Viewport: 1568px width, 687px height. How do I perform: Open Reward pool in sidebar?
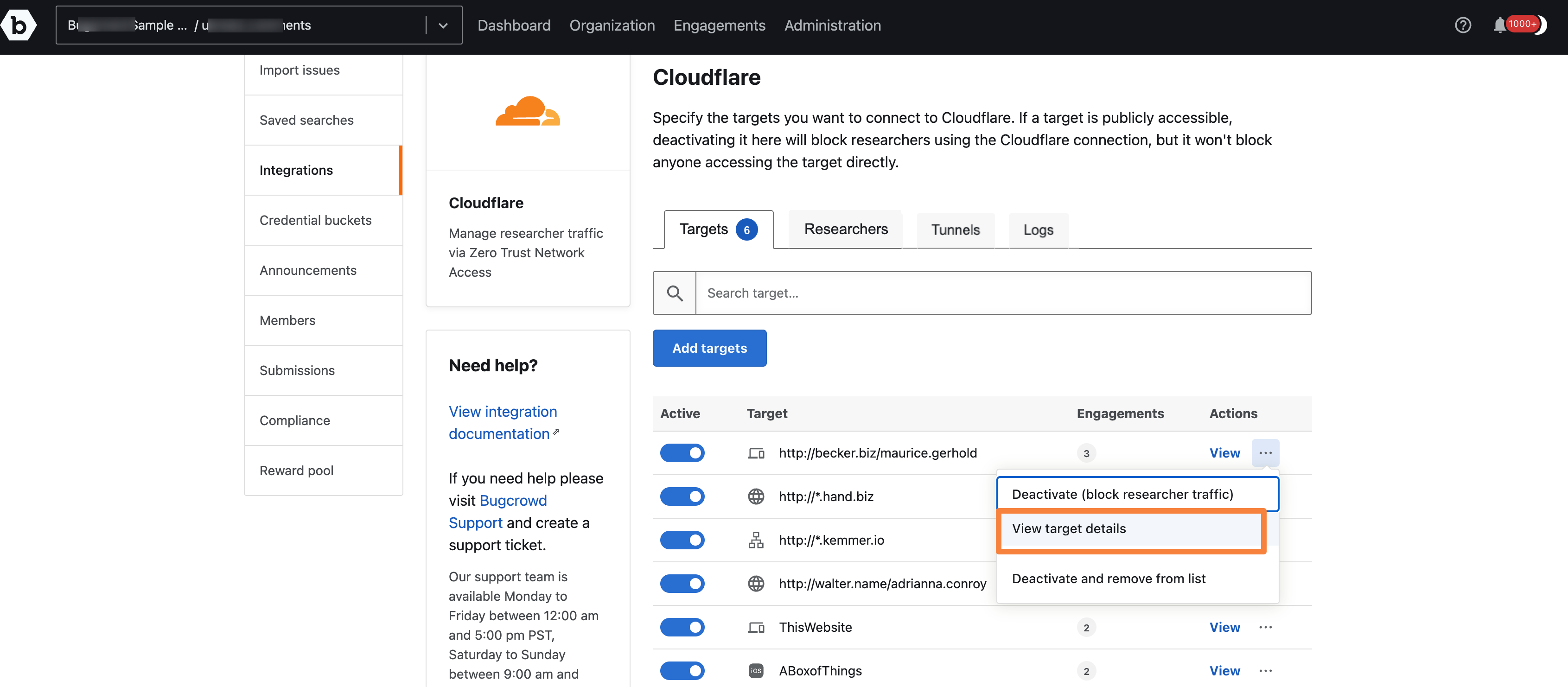[x=323, y=471]
